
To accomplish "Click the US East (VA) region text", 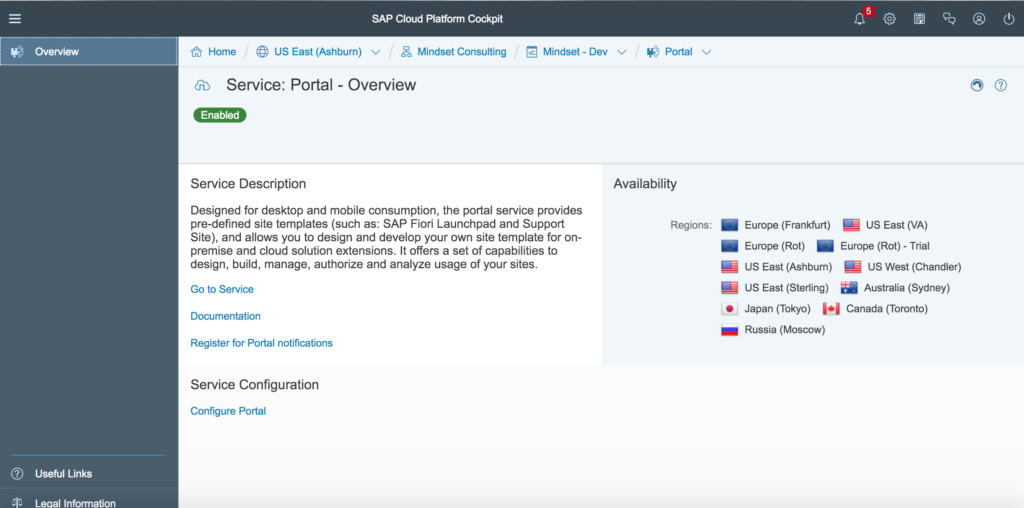I will pyautogui.click(x=897, y=225).
